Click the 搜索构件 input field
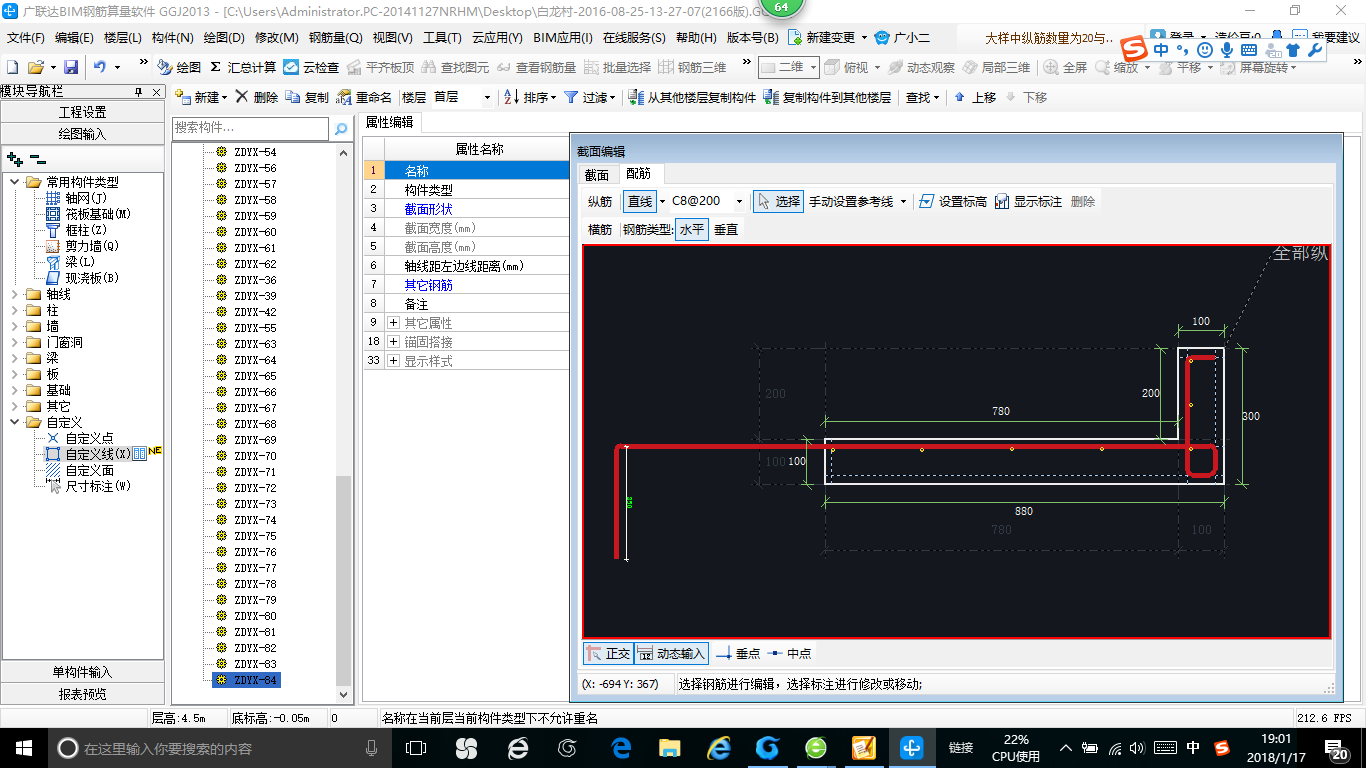1366x768 pixels. tap(250, 128)
